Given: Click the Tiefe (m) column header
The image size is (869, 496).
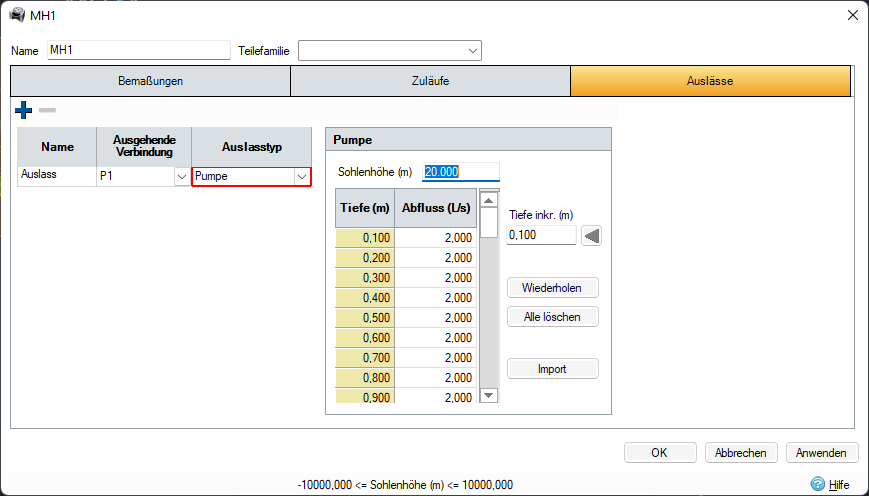Looking at the screenshot, I should 365,208.
